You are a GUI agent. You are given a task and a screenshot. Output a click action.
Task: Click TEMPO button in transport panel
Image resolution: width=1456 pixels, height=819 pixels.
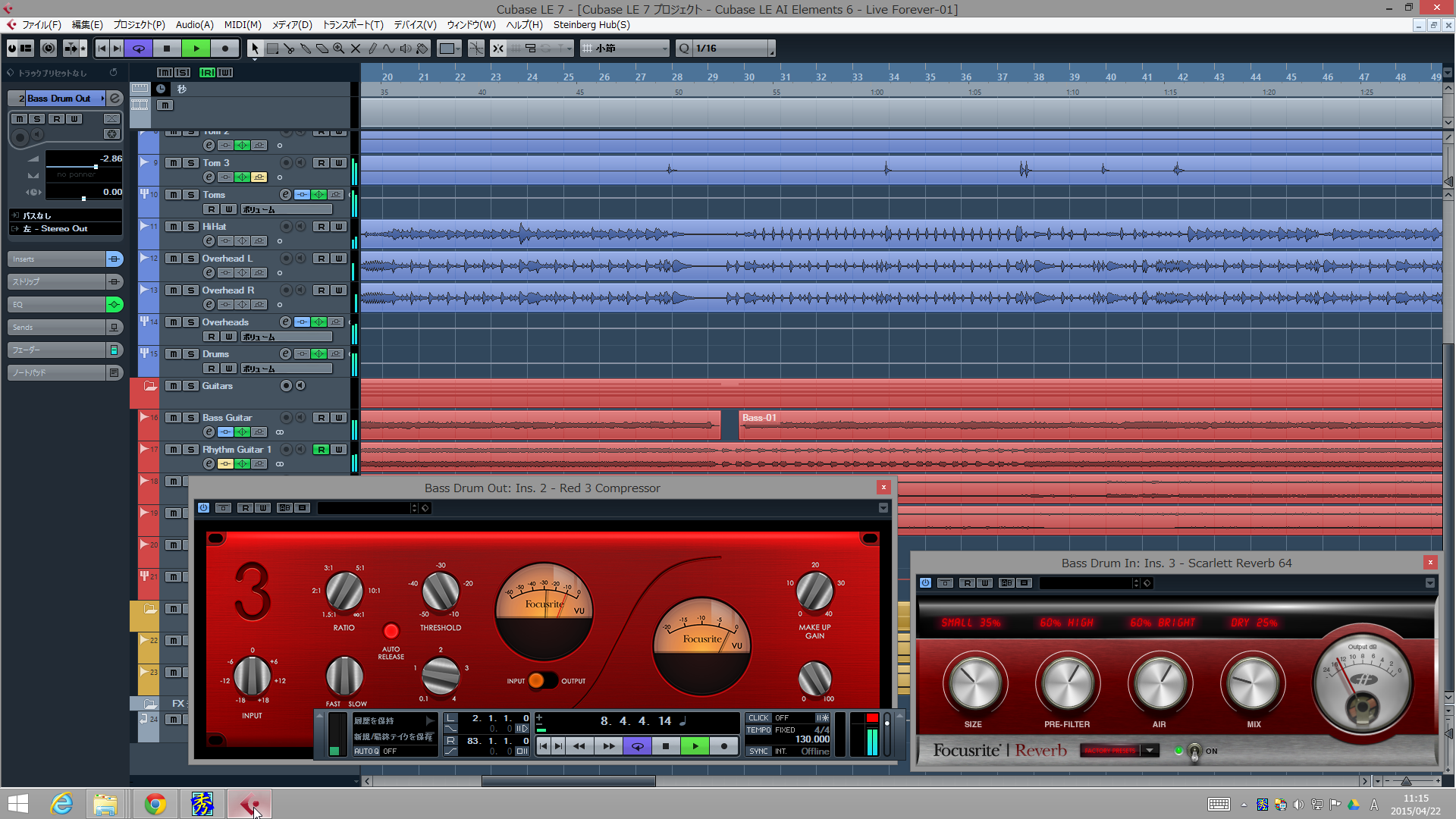[x=758, y=730]
